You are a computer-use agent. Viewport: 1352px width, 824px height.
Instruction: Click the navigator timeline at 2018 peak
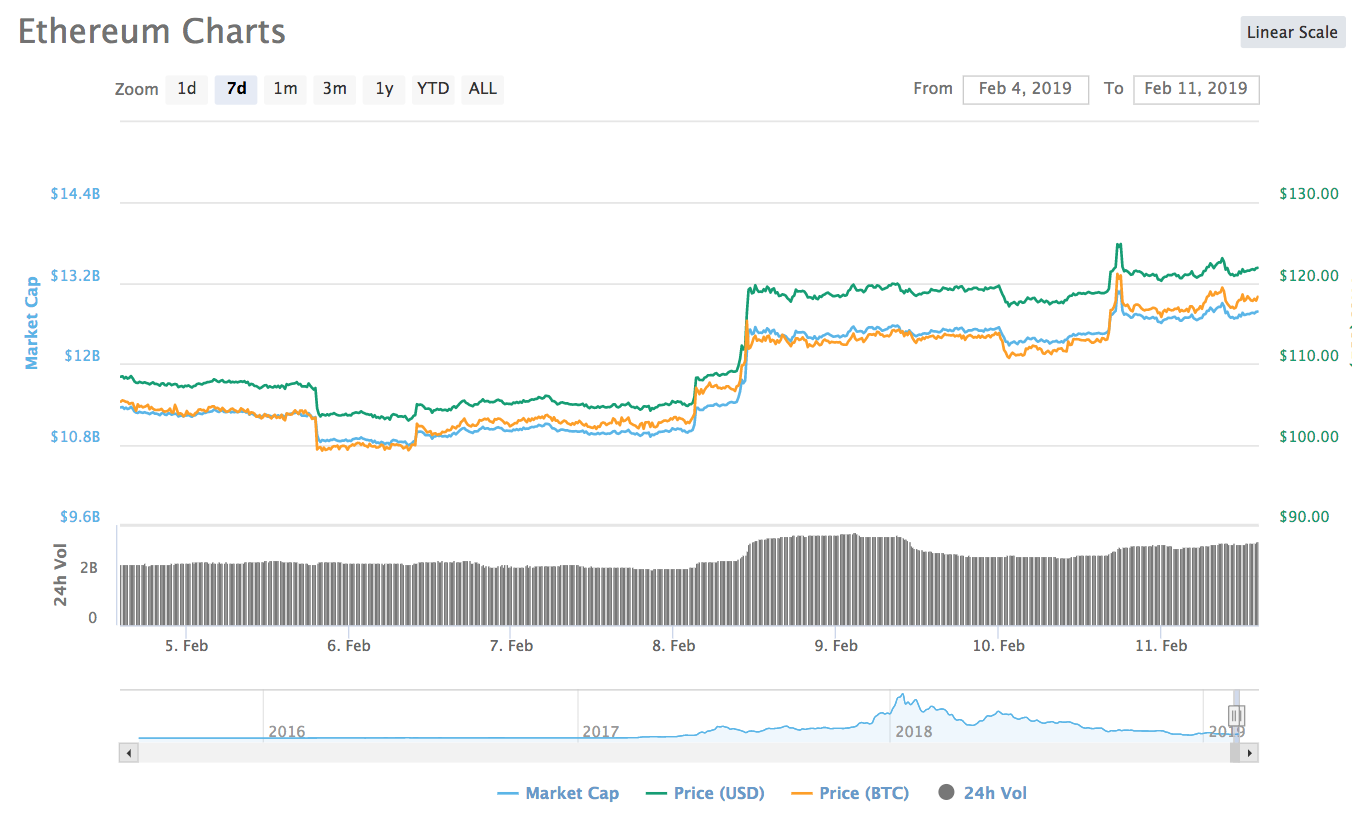click(x=901, y=697)
